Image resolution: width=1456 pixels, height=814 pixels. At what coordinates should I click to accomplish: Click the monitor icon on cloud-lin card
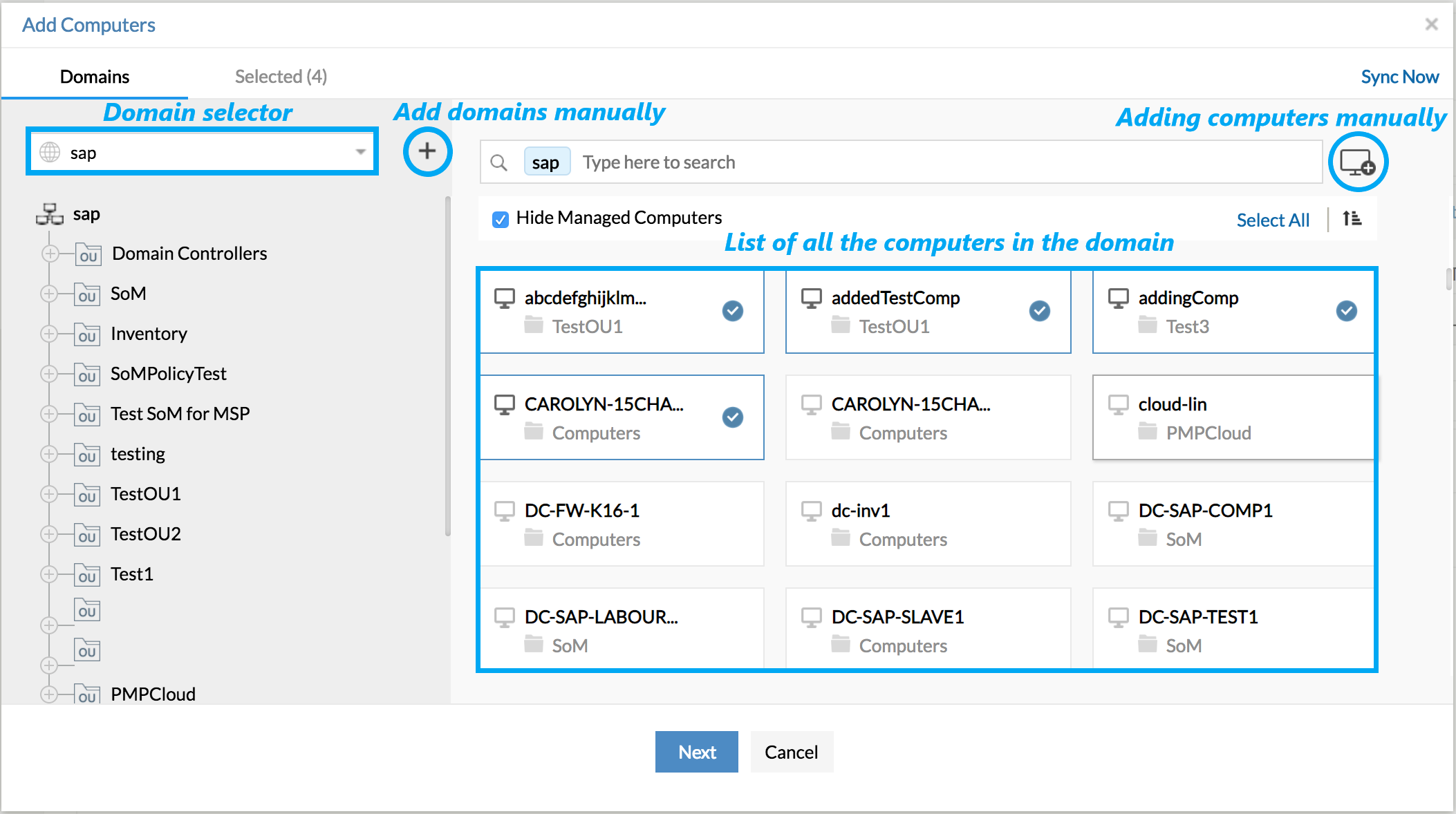tap(1118, 404)
